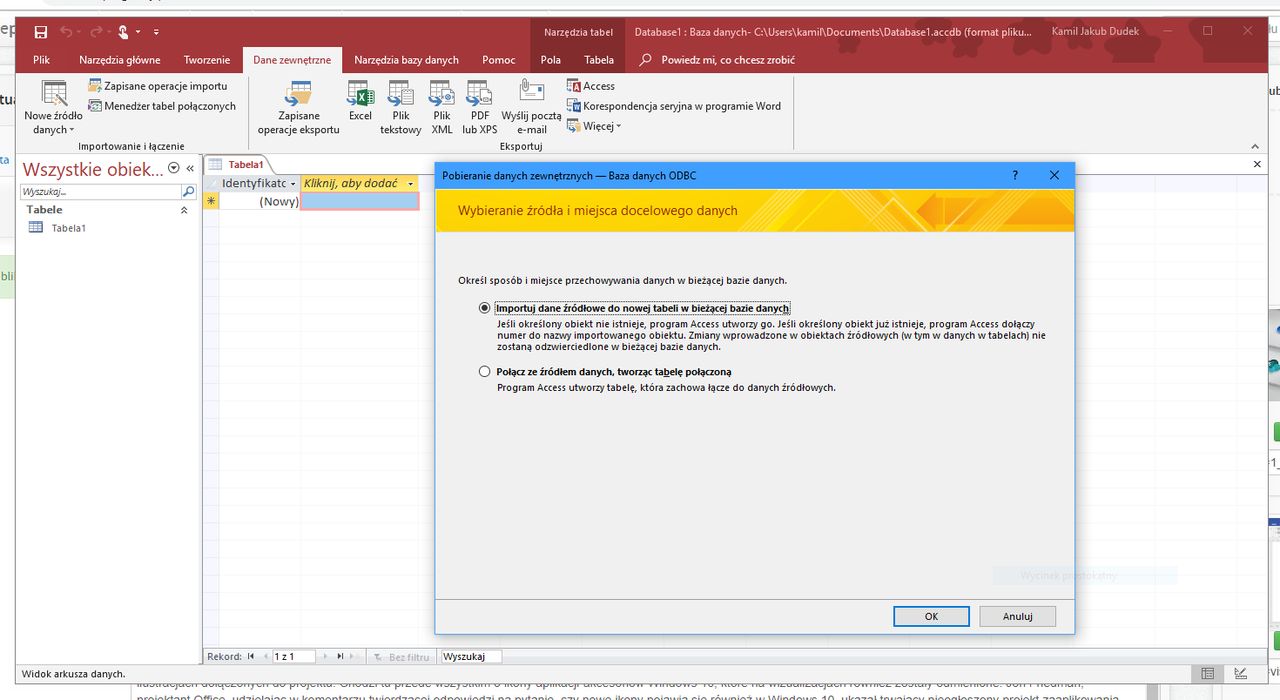Click Anuluj in the ODBC dialog
Screen dimensions: 1280x700
[x=1018, y=616]
